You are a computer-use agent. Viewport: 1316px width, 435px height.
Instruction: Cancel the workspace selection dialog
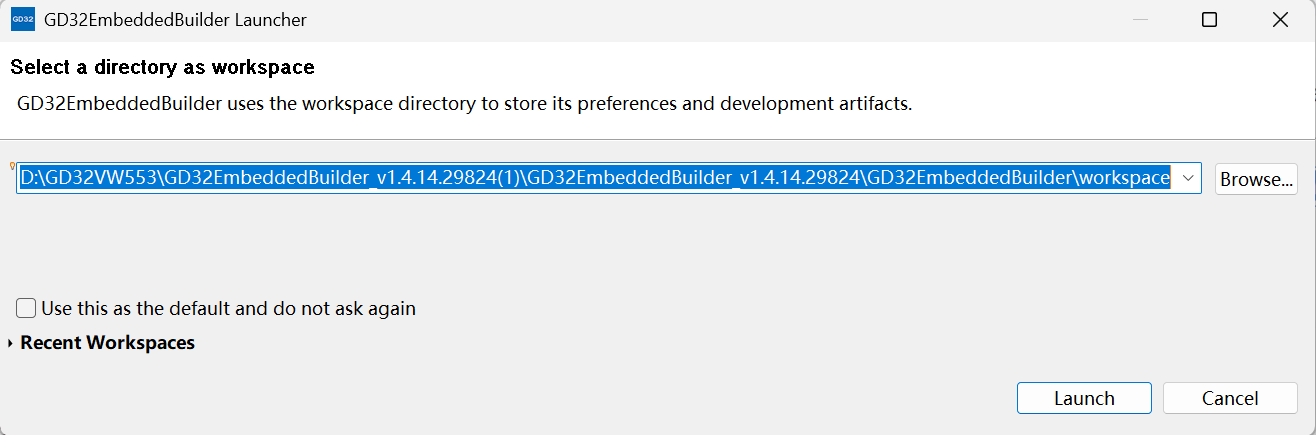tap(1230, 398)
